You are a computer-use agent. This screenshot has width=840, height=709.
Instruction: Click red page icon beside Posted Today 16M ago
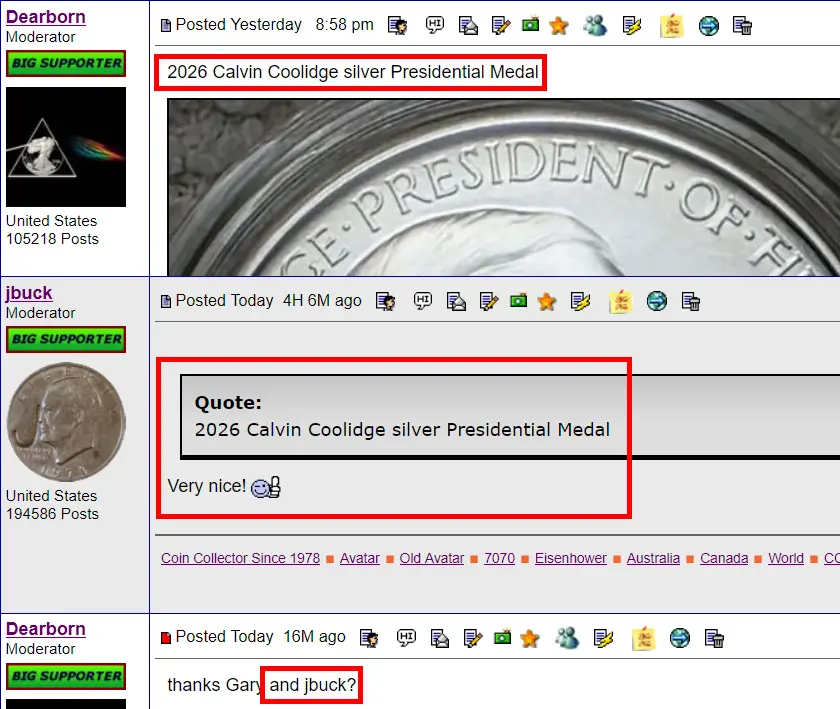(166, 637)
